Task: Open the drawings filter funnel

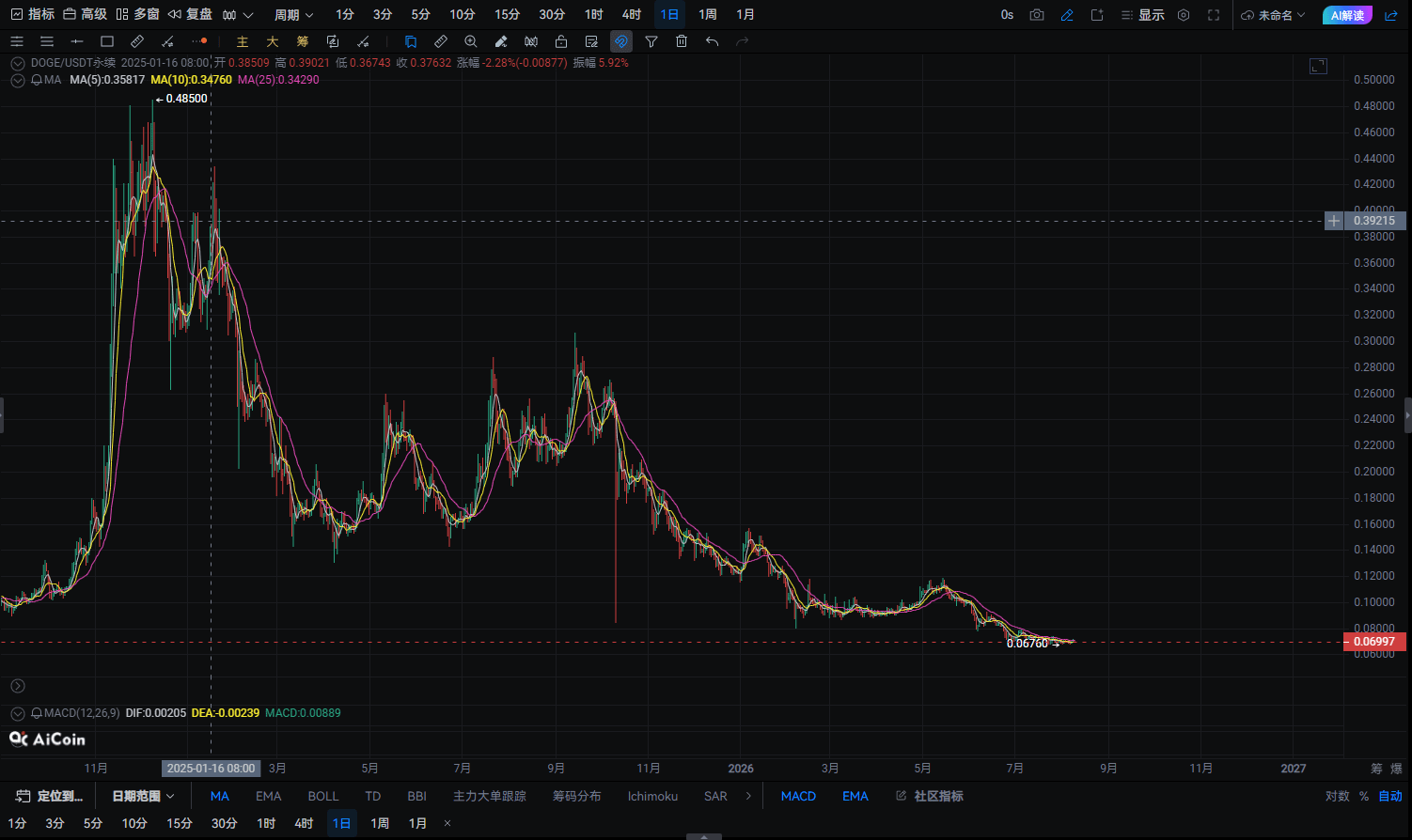Action: 651,41
